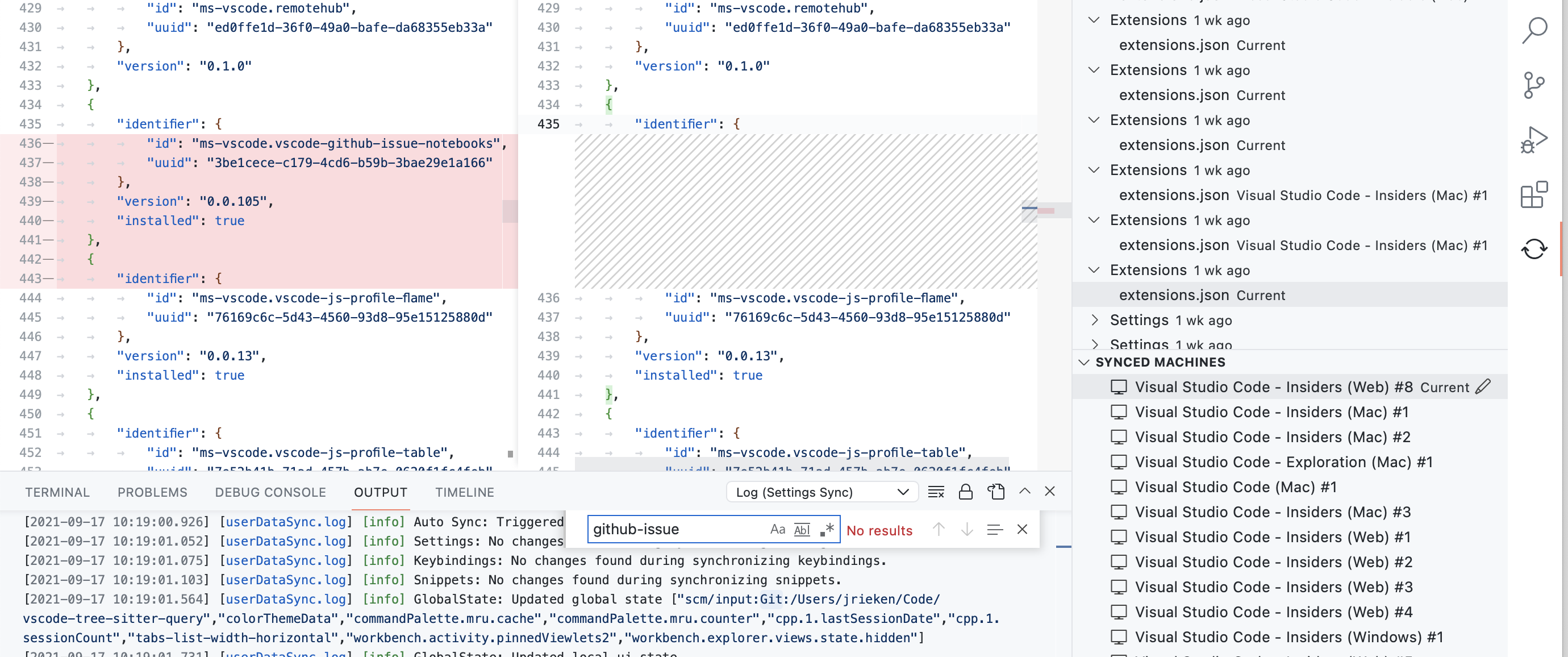
Task: Toggle regular expression search
Action: click(x=827, y=529)
